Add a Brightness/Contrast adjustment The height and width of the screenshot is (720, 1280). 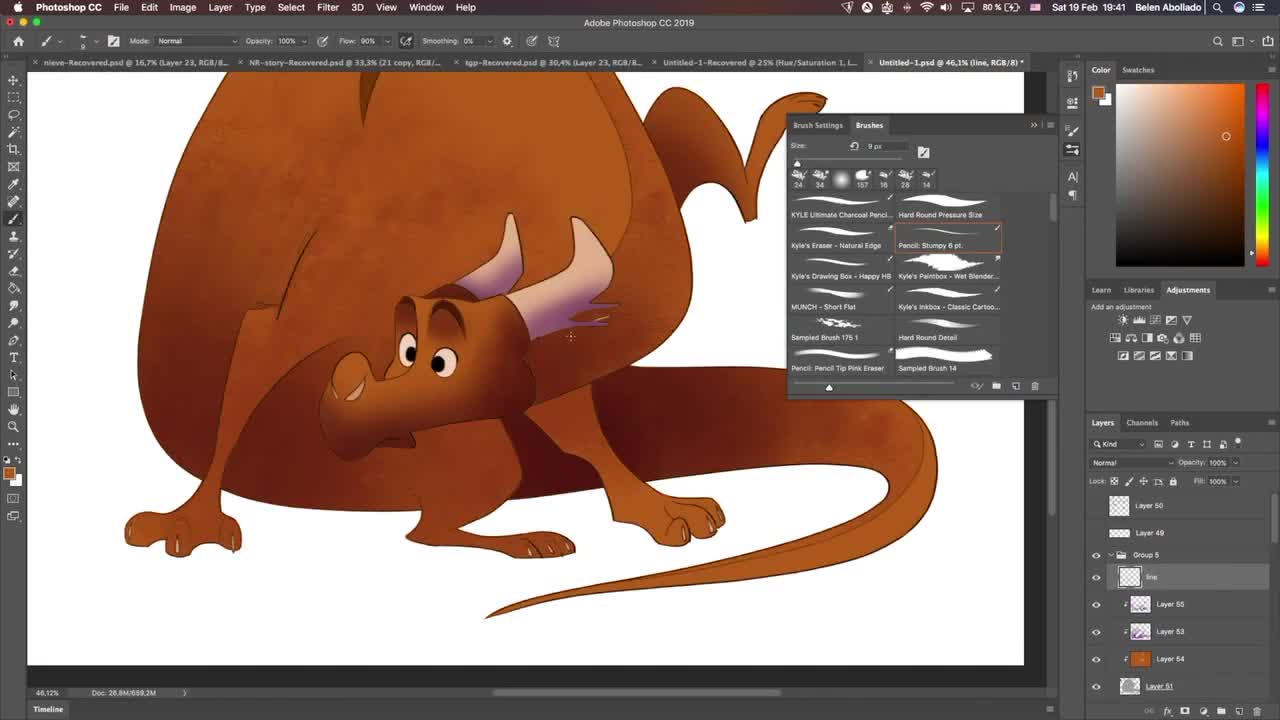coord(1123,320)
